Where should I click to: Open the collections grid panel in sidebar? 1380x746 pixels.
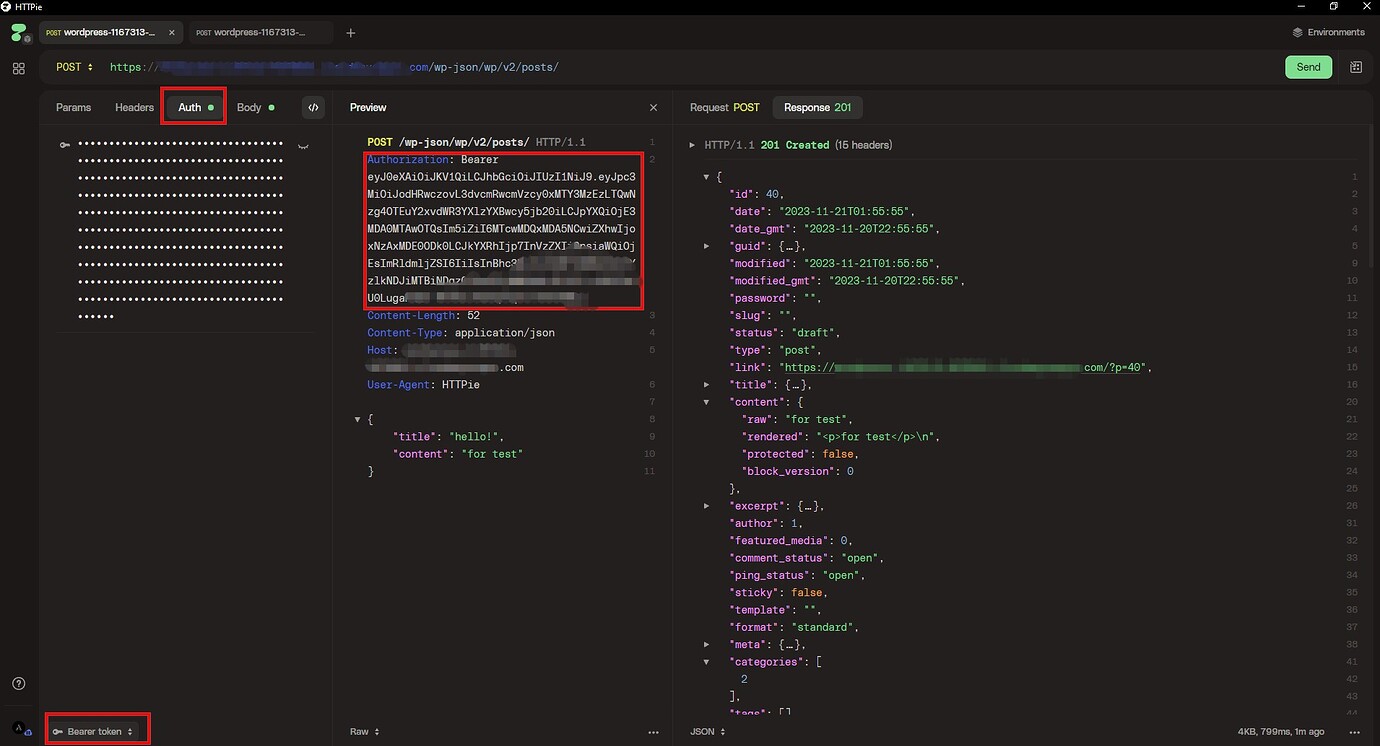18,67
